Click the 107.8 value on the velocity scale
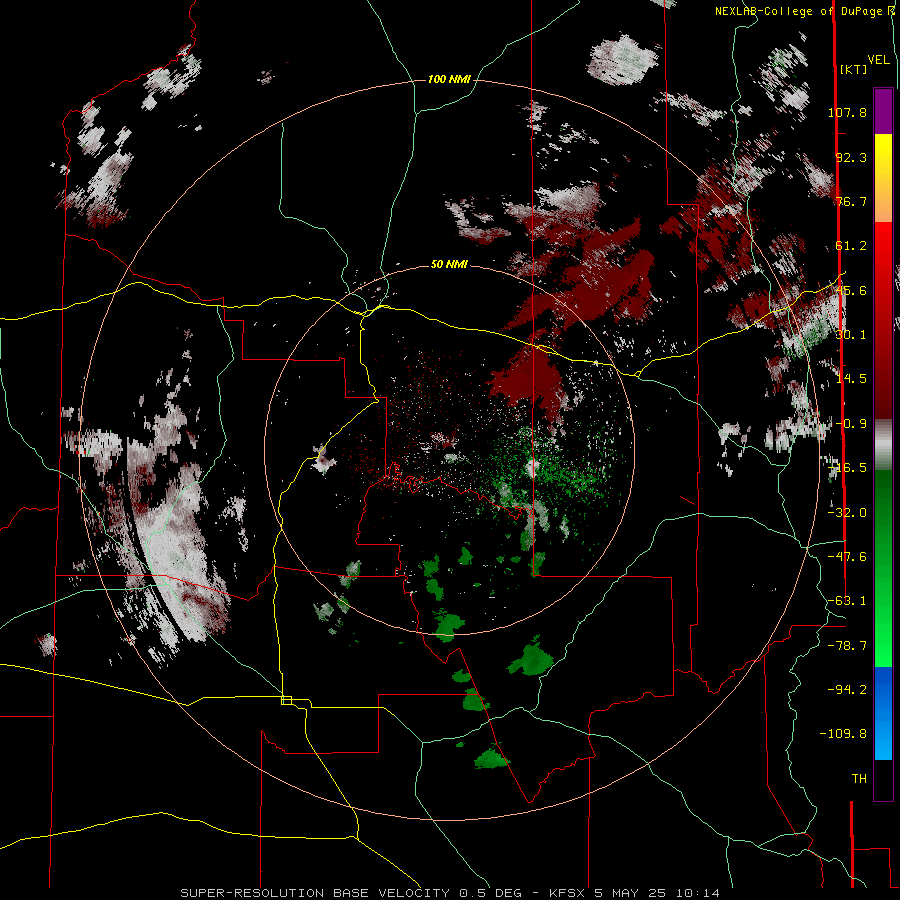The height and width of the screenshot is (900, 900). tap(847, 112)
